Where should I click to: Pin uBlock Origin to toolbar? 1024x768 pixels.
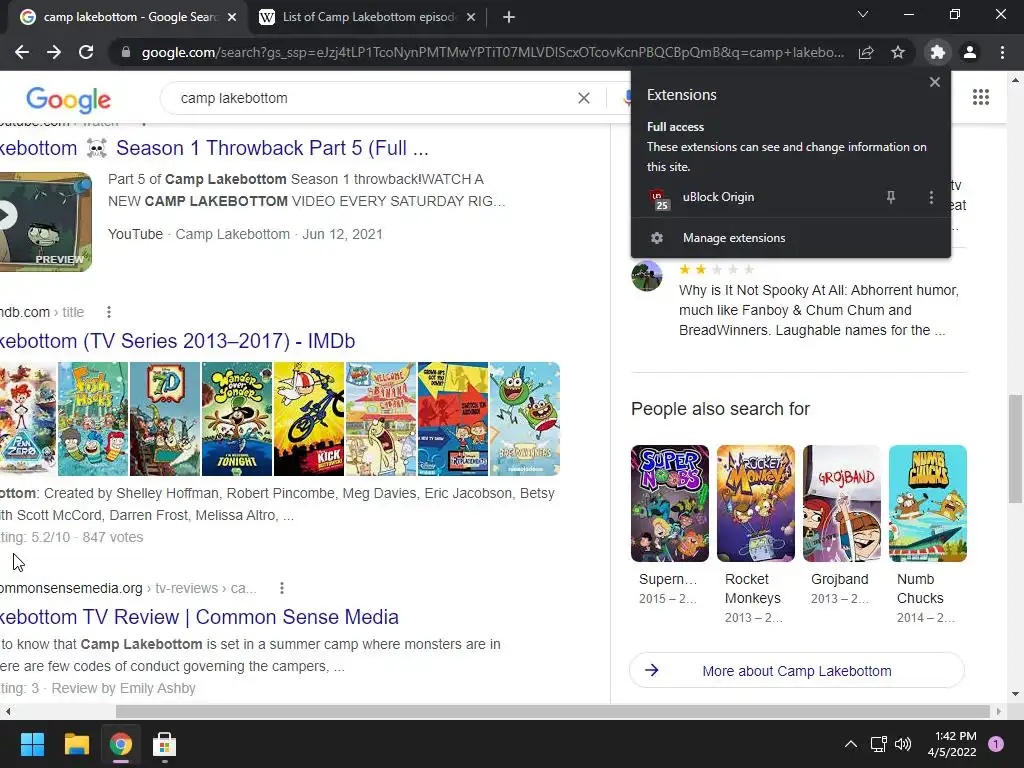(x=890, y=197)
